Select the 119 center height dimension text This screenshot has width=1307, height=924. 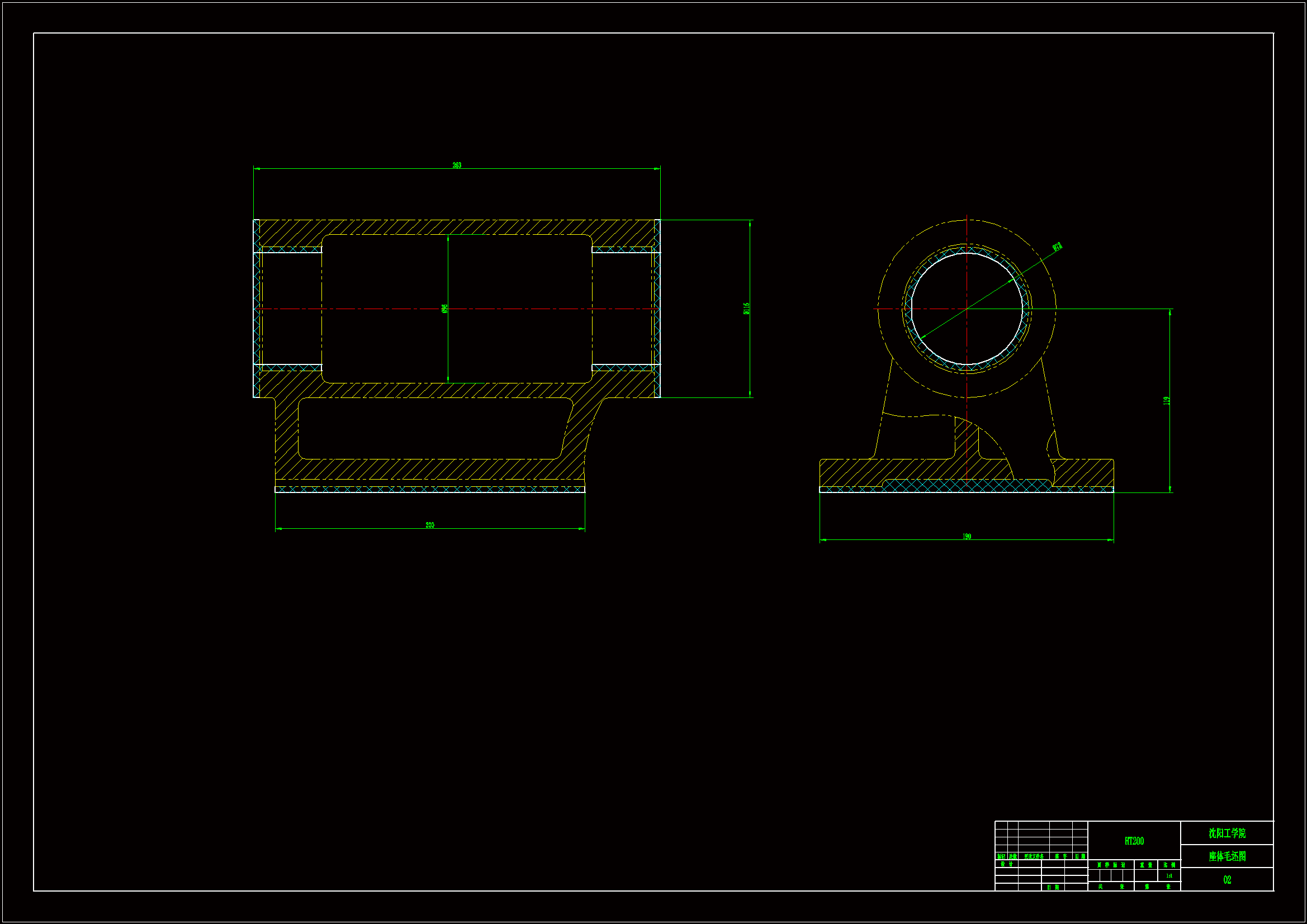click(x=1166, y=401)
